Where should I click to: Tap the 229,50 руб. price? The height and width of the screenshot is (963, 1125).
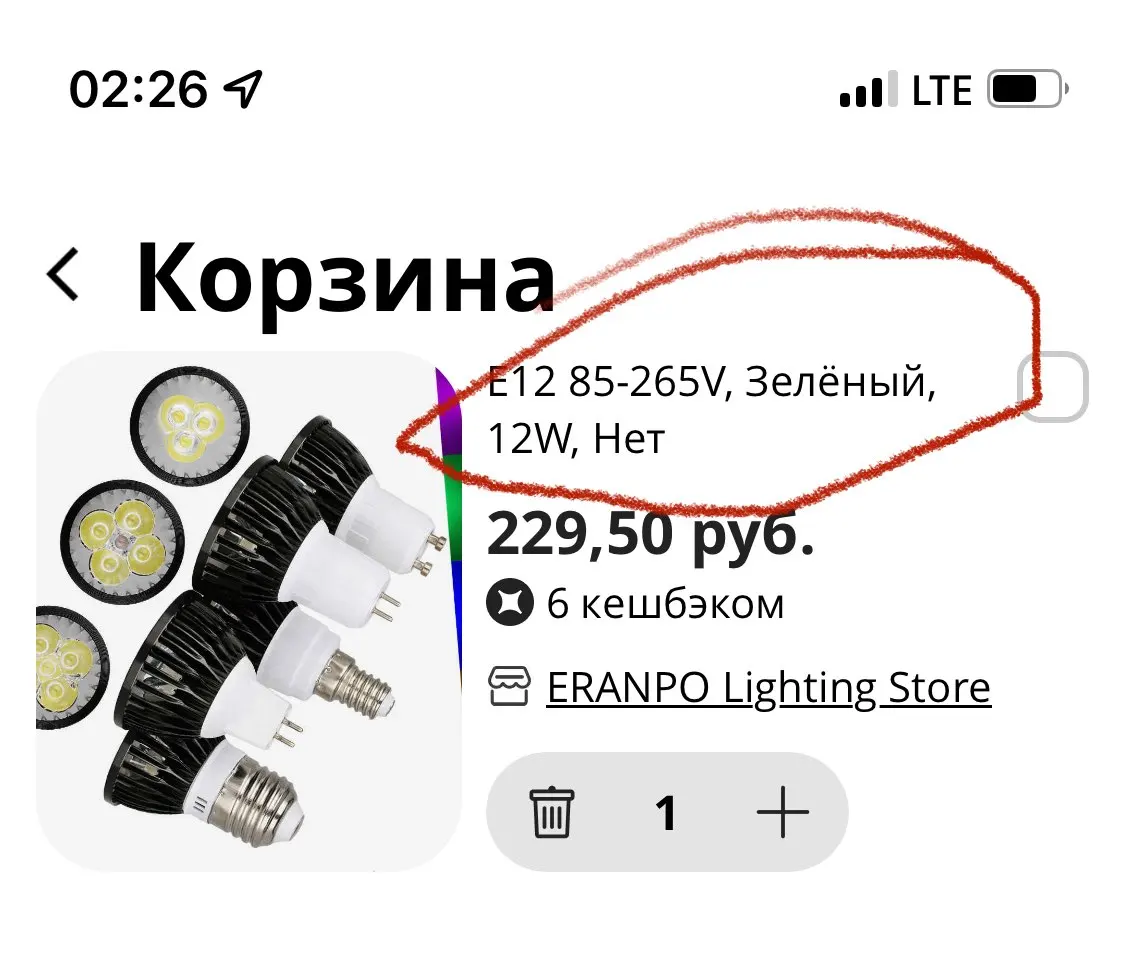point(650,534)
